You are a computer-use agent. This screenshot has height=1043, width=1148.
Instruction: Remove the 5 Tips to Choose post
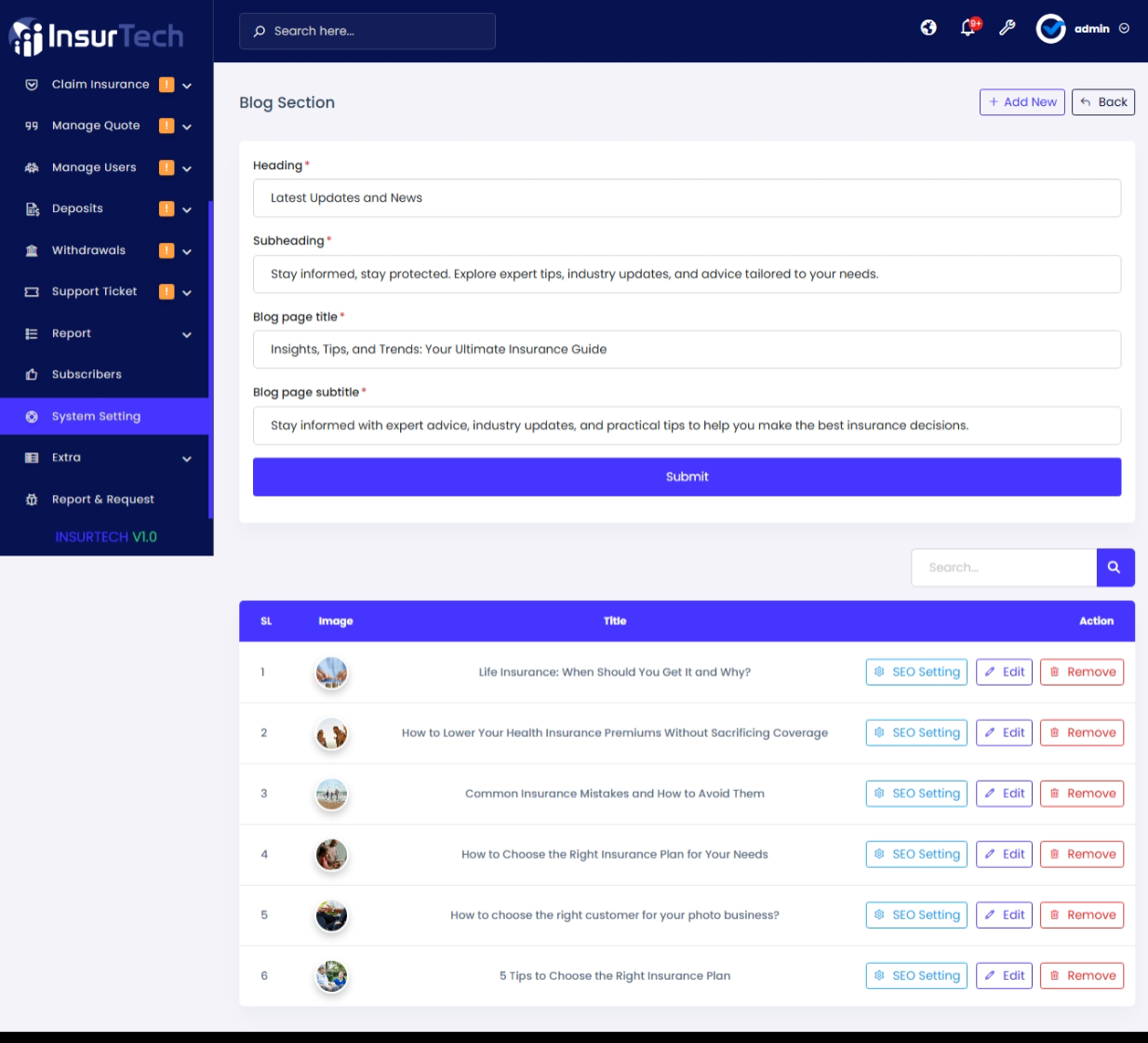(1082, 976)
